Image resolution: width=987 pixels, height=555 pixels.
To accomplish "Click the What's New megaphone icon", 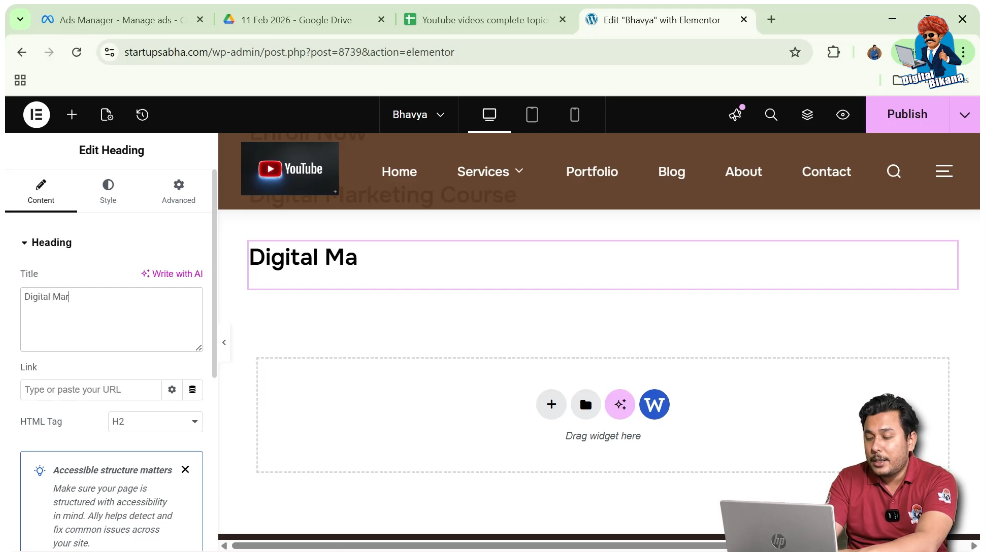I will point(735,115).
